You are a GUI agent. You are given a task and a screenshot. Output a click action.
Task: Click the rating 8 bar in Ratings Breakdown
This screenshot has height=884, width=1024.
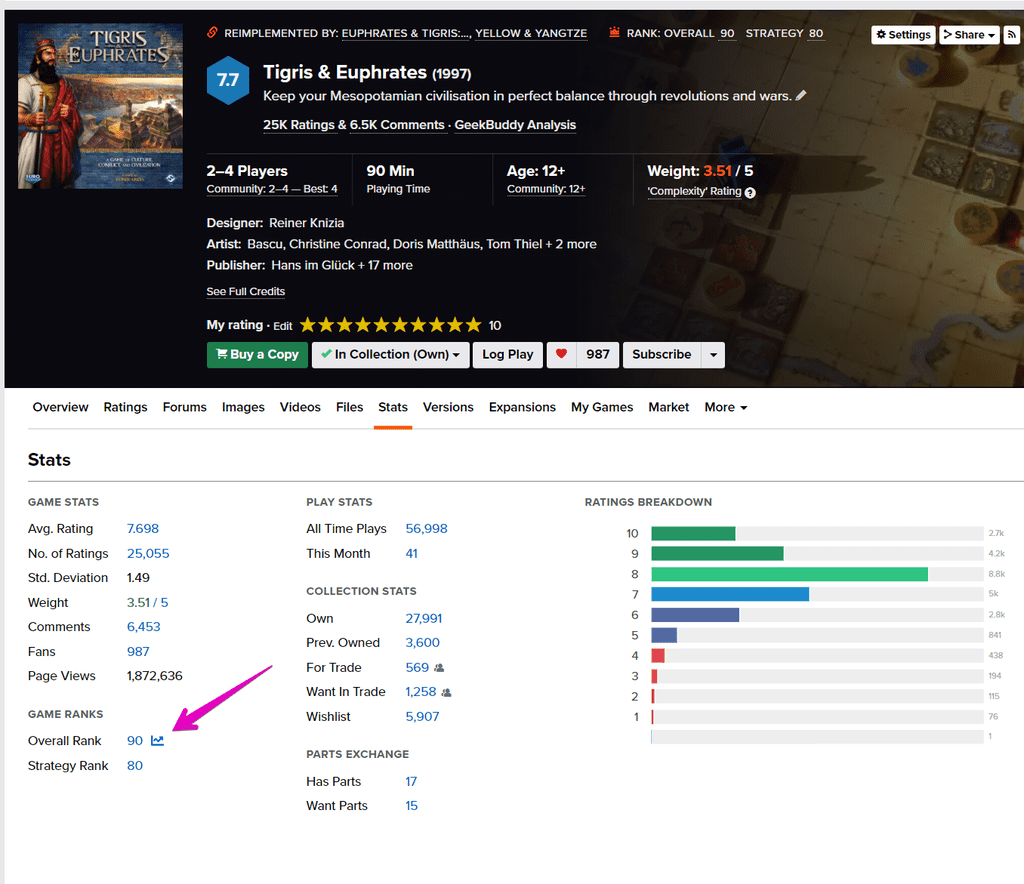(789, 574)
